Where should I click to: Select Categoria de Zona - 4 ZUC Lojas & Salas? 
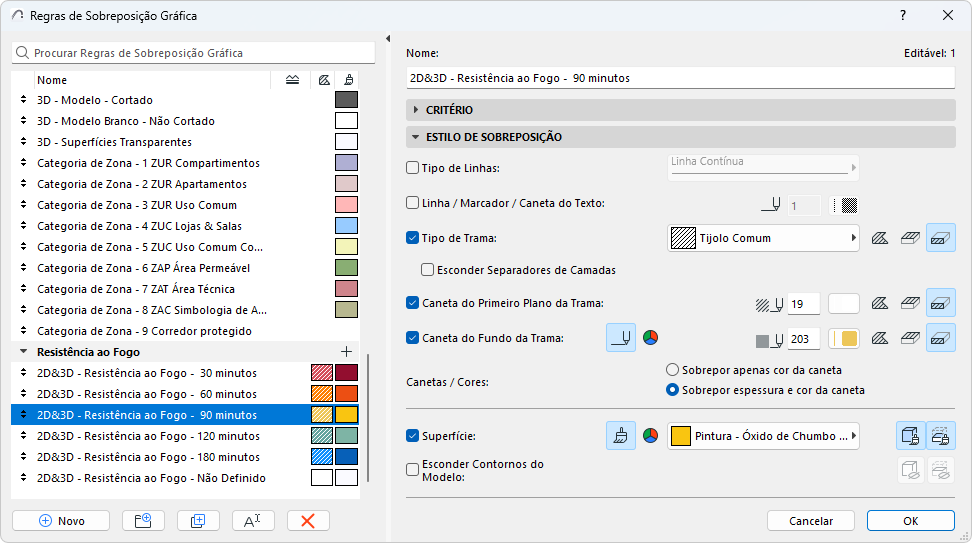pyautogui.click(x=139, y=226)
